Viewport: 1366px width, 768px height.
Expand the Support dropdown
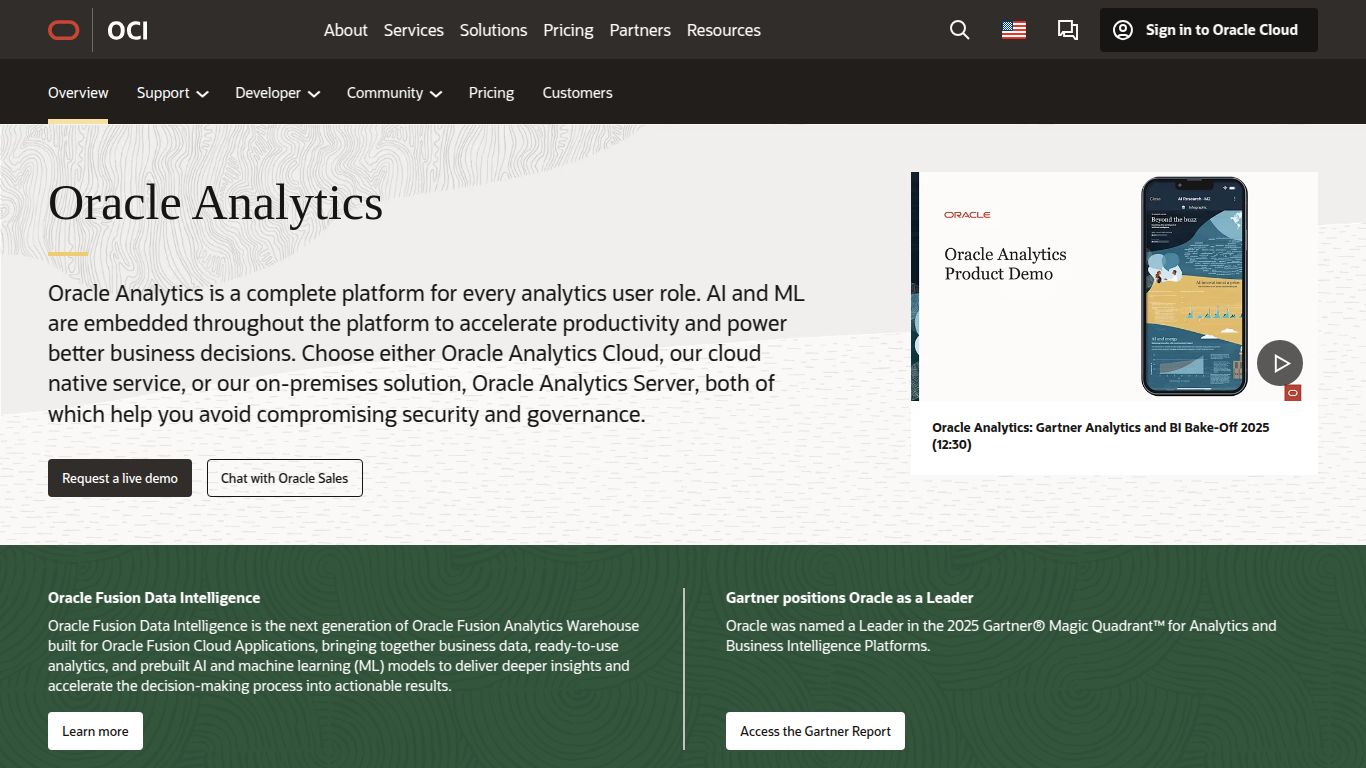172,92
